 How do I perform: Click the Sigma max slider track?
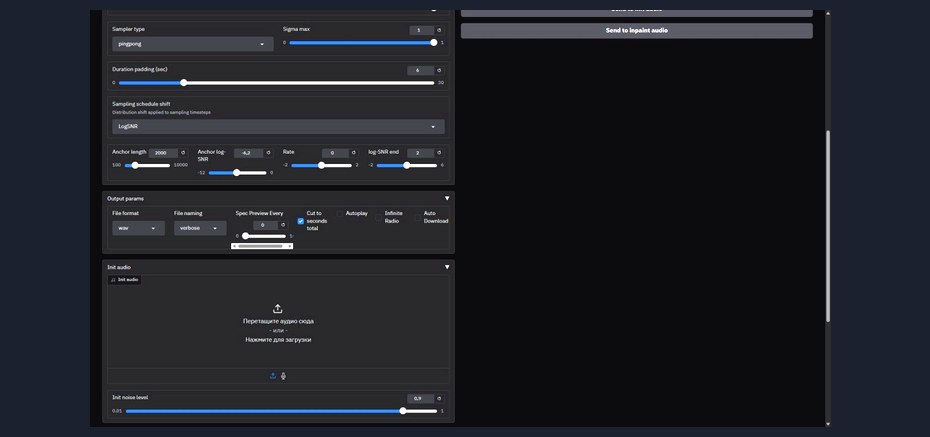[x=362, y=43]
